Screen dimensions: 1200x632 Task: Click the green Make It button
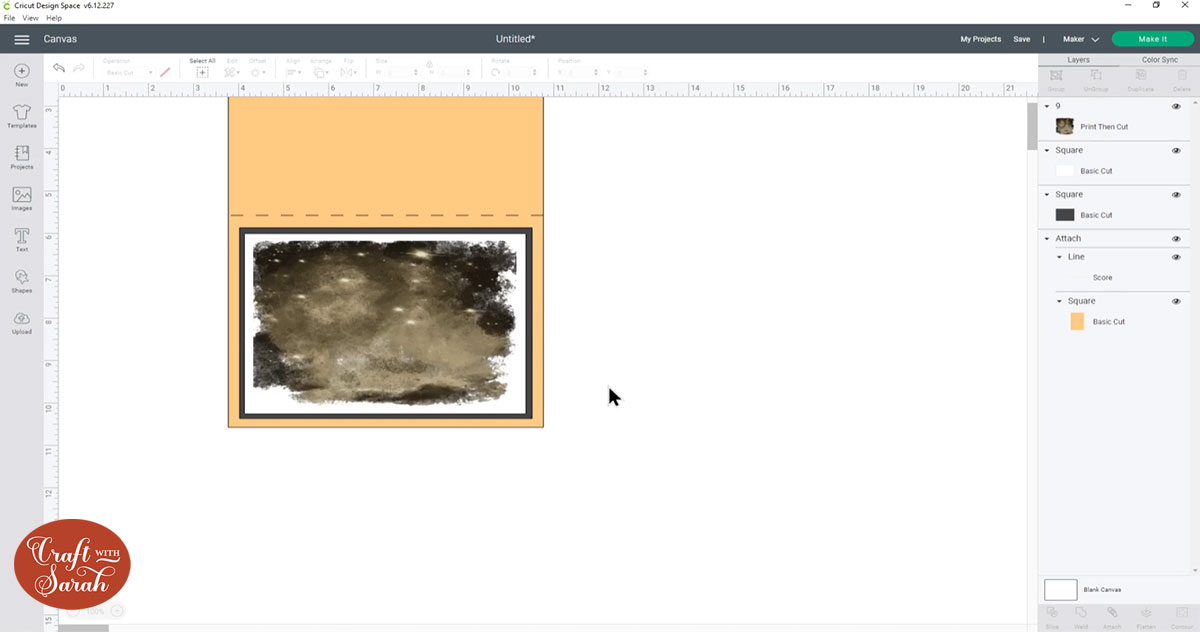[1152, 38]
